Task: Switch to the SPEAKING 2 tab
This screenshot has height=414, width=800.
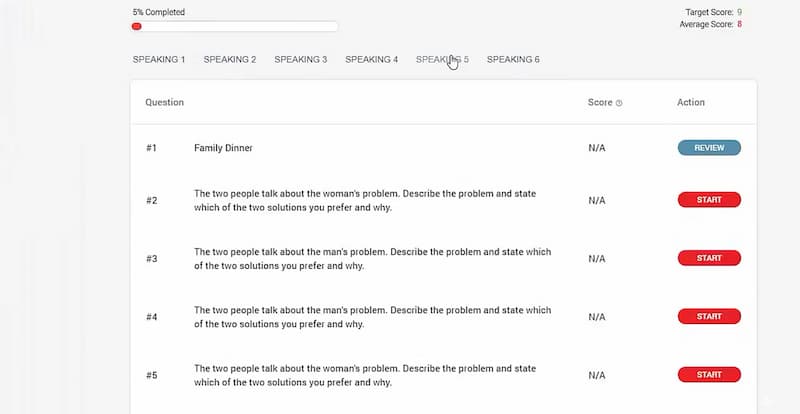Action: click(x=230, y=60)
